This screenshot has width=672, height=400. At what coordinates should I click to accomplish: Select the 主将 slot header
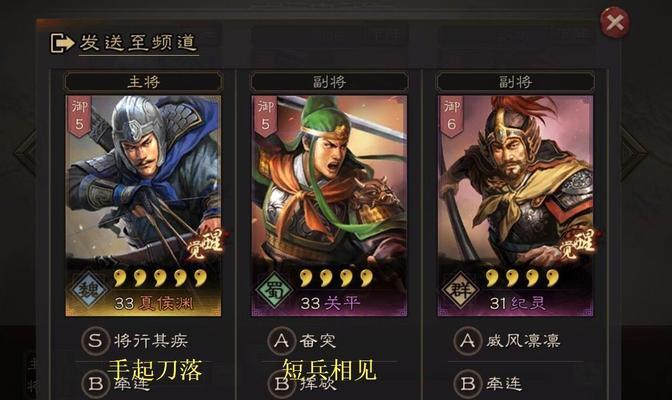click(x=143, y=81)
